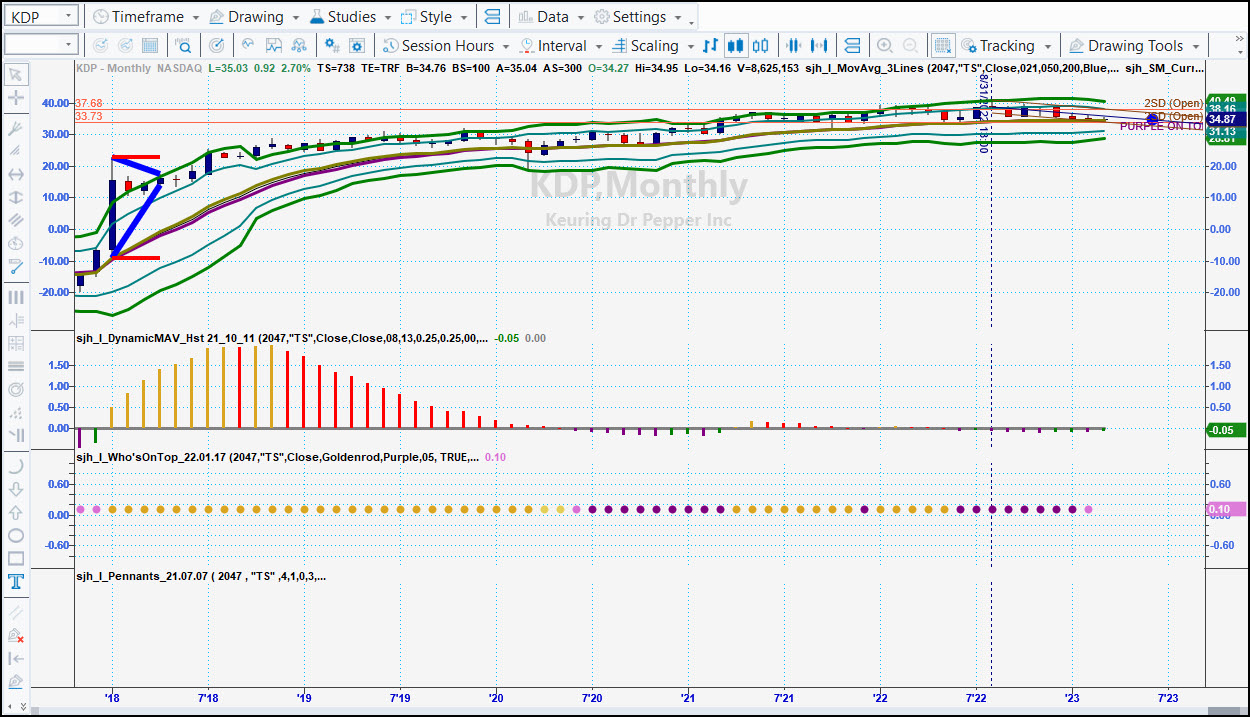The image size is (1250, 717).
Task: Select the down arrow drawing tool
Action: pos(15,489)
